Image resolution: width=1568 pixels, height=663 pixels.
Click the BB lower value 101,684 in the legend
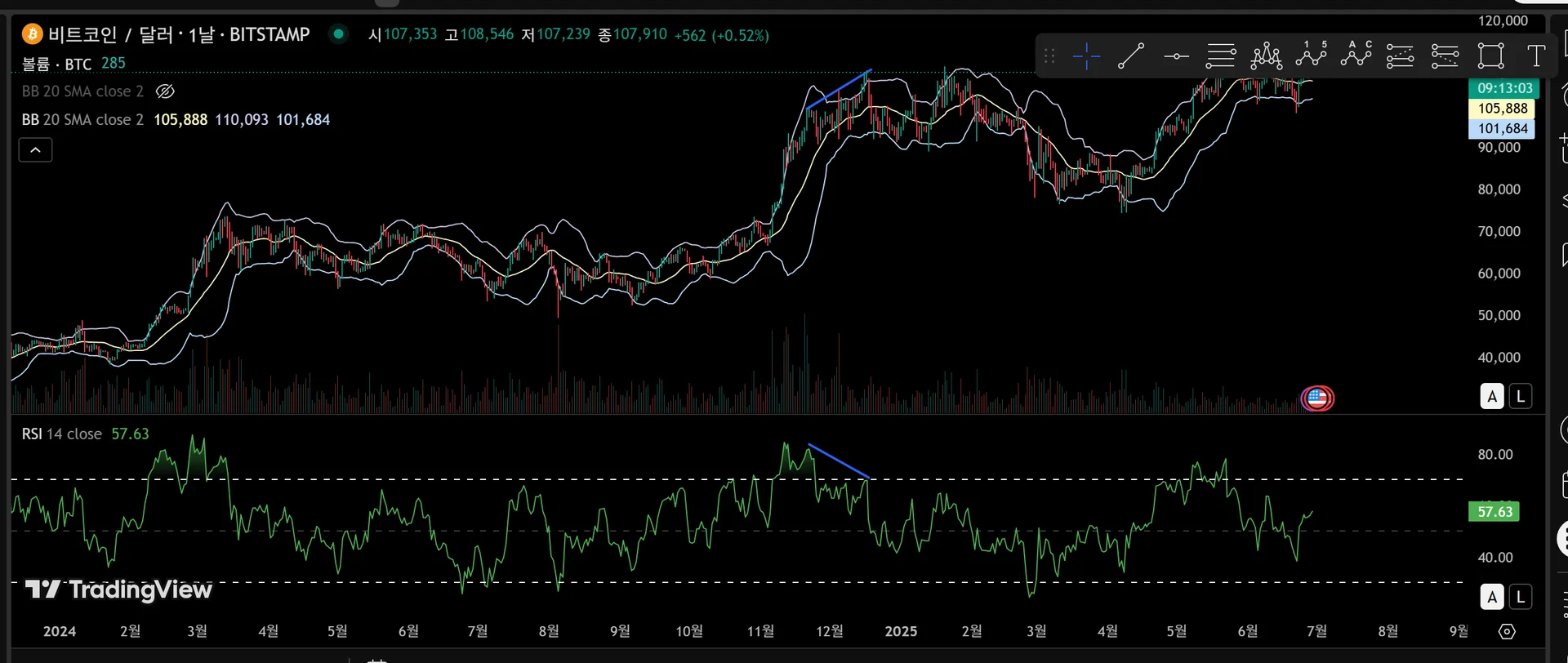(303, 120)
